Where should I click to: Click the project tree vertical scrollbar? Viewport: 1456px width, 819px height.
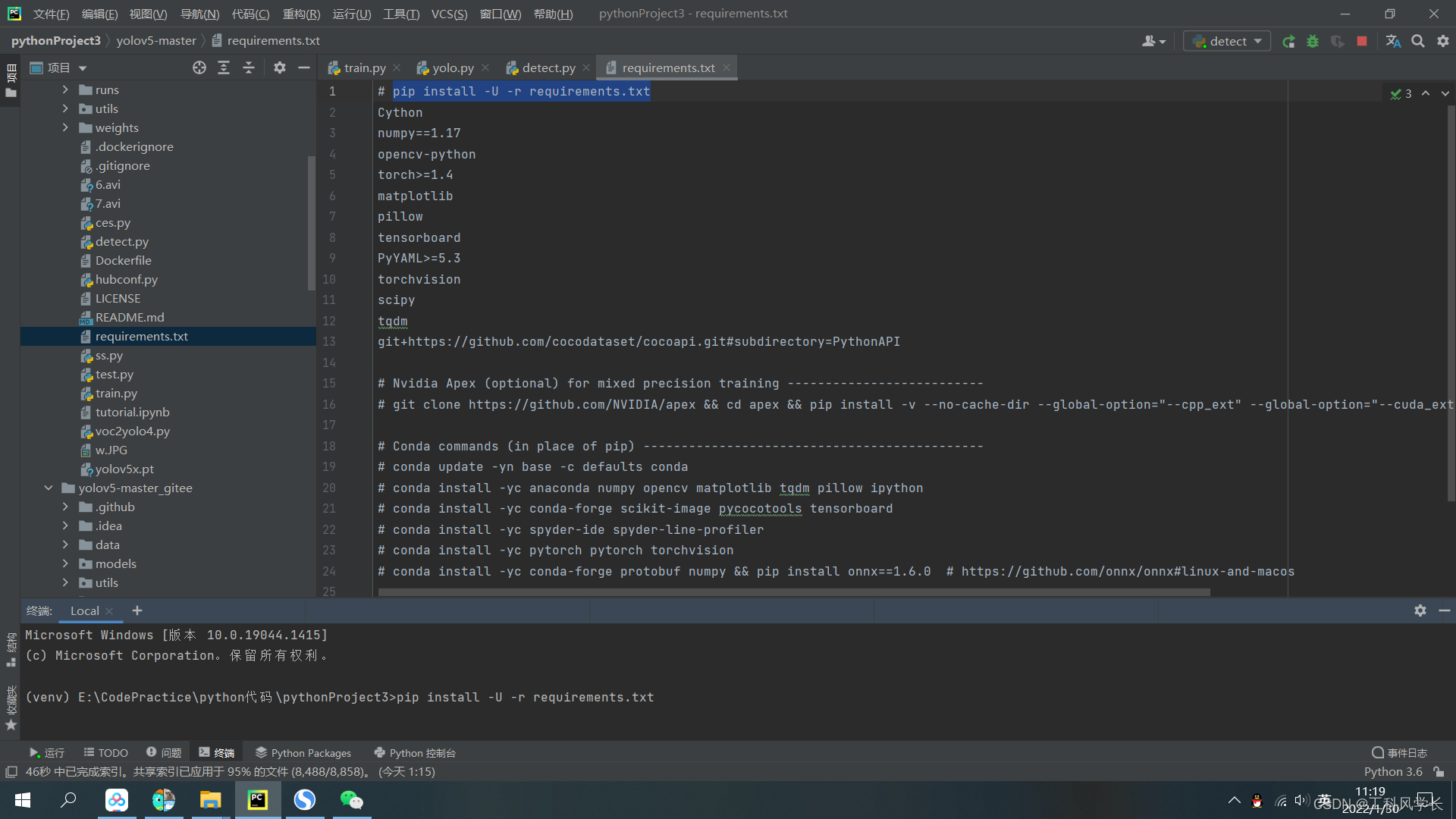(311, 222)
